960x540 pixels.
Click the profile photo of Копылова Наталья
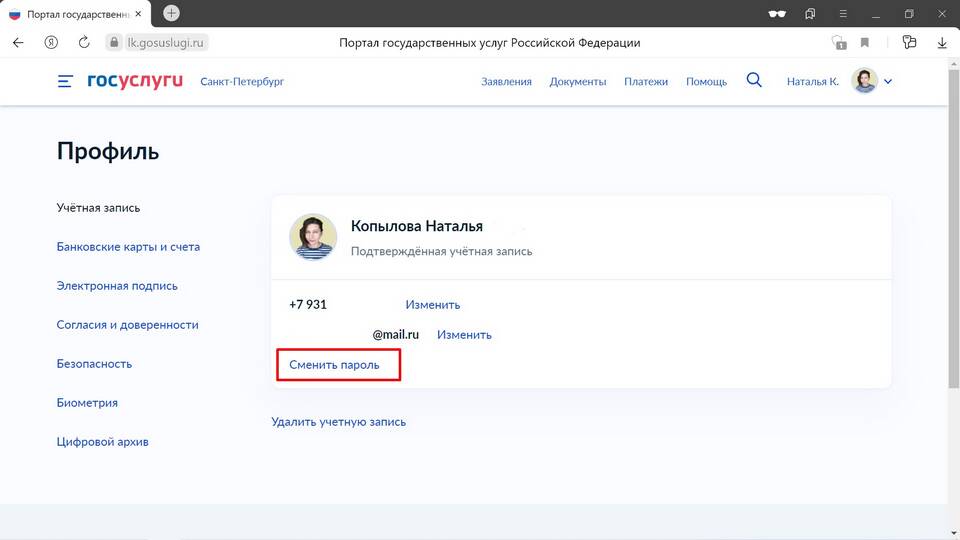(x=312, y=238)
